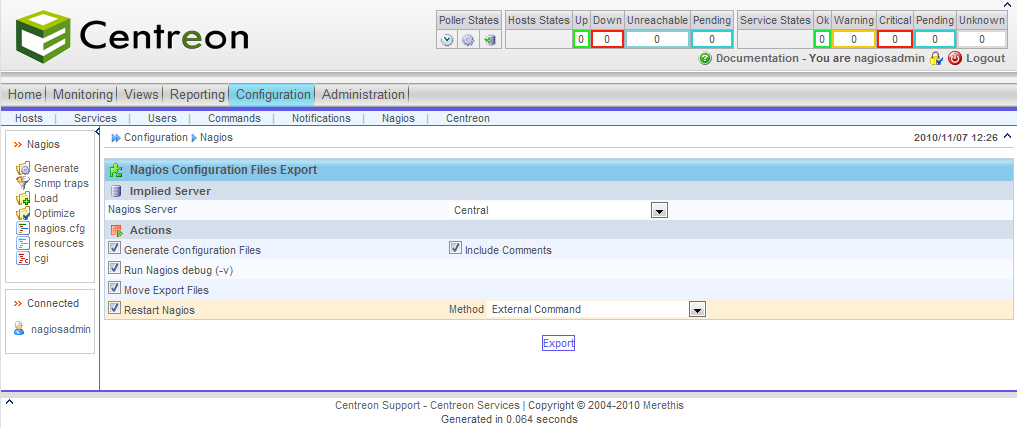
Task: Open the Users submenu
Action: [162, 119]
